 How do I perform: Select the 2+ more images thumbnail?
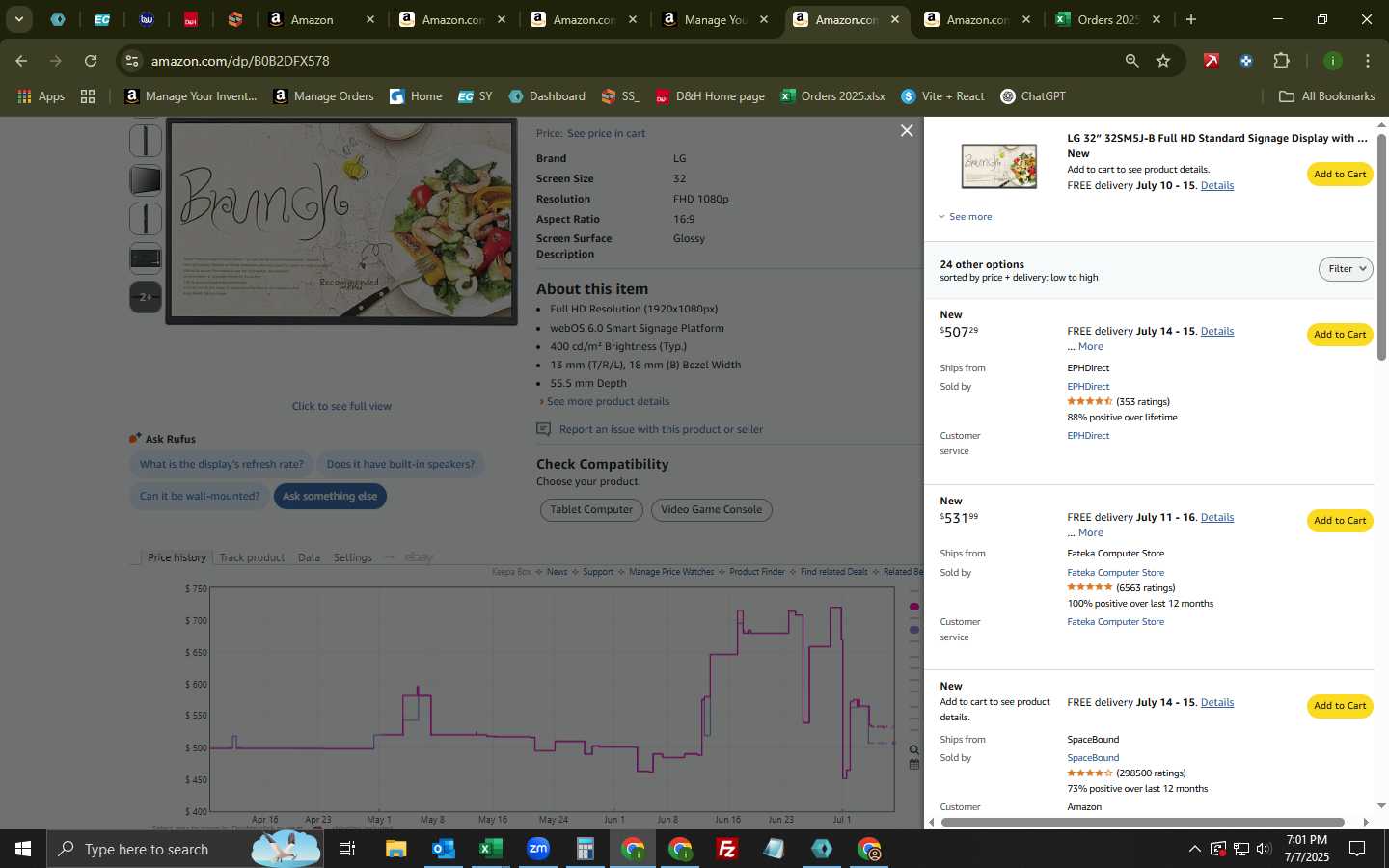coord(146,297)
